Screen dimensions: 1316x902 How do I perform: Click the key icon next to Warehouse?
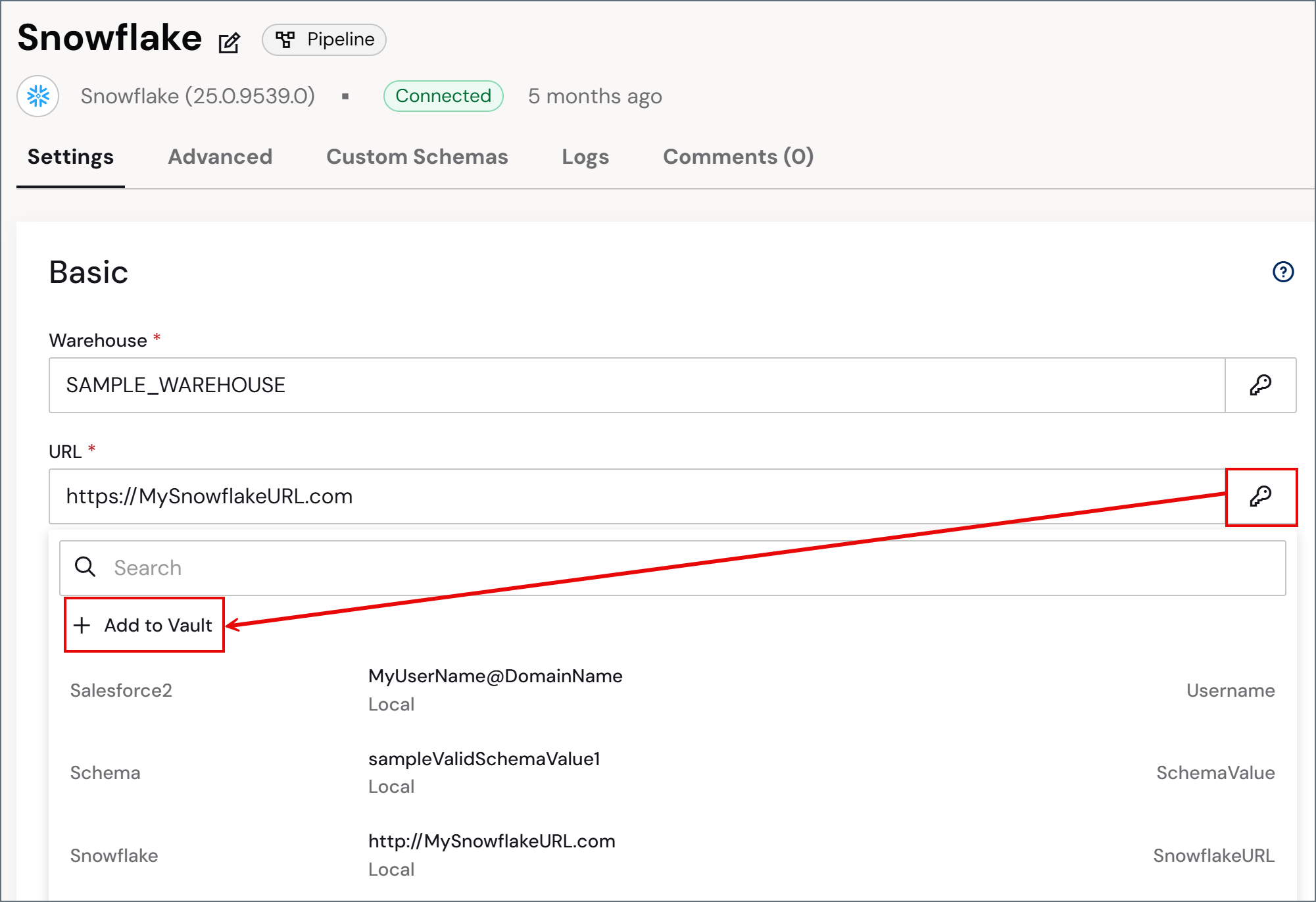click(x=1261, y=385)
